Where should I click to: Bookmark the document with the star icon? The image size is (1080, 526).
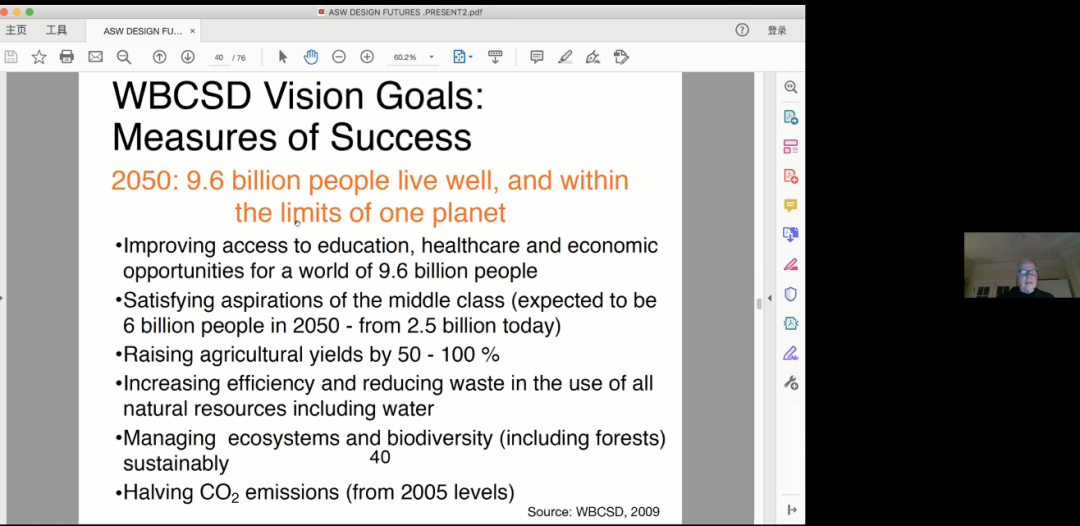coord(39,57)
